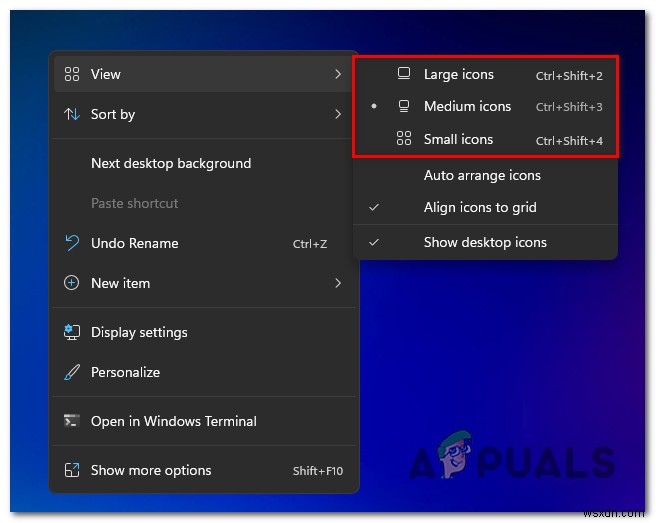The height and width of the screenshot is (523, 656).
Task: Choose Open in Windows Terminal
Action: coord(204,421)
